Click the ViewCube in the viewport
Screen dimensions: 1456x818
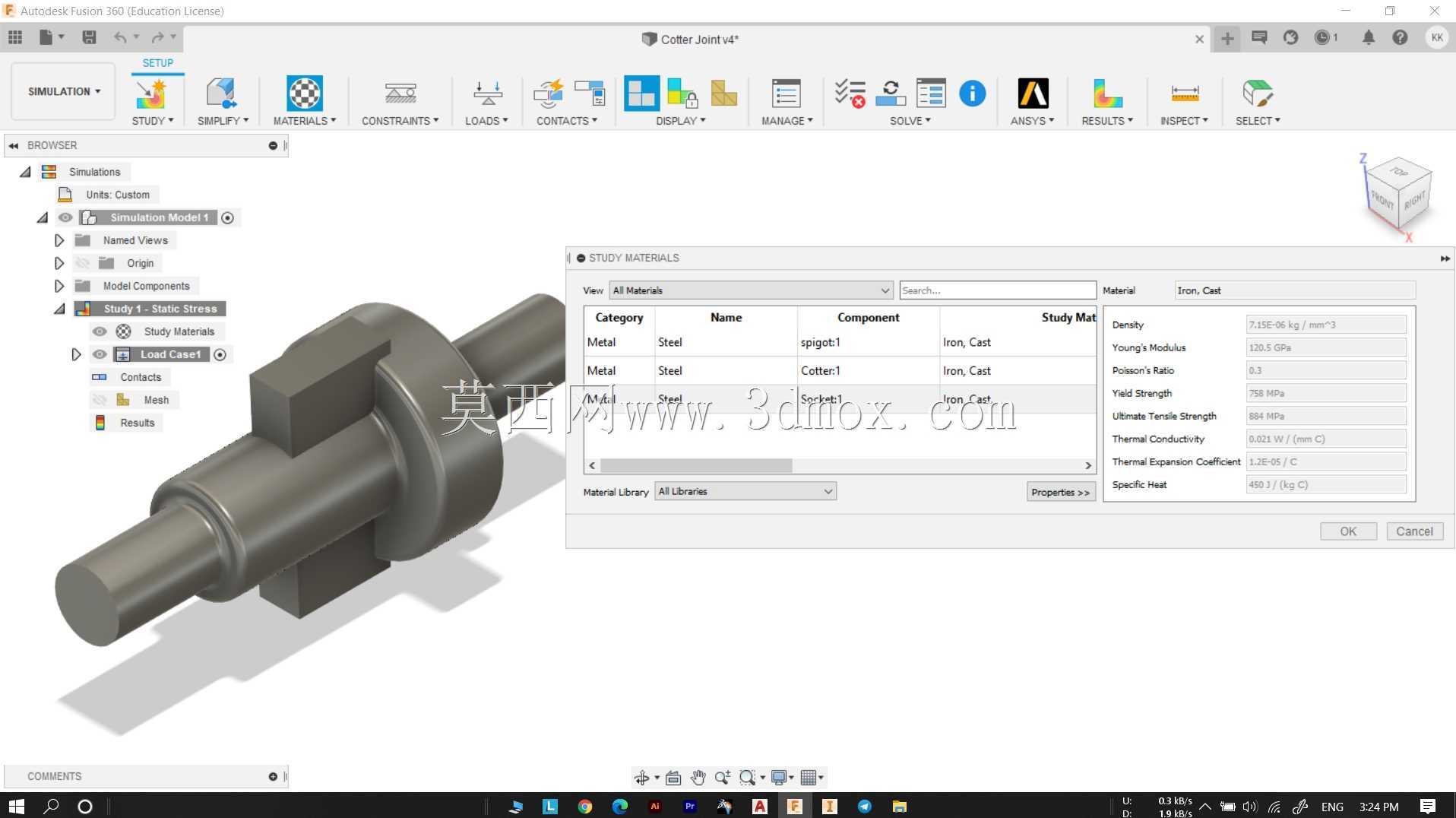coord(1398,194)
